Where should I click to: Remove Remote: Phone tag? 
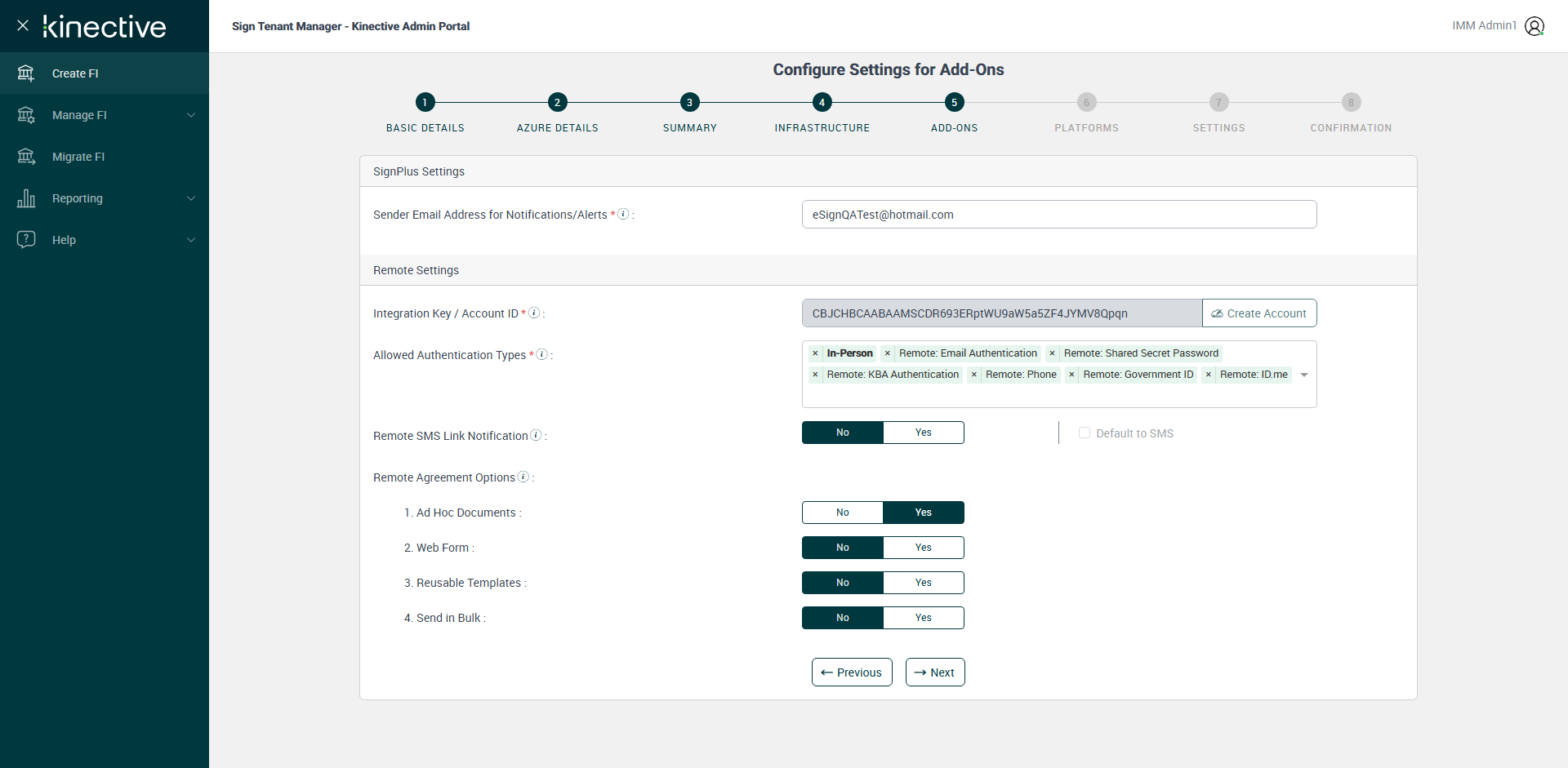(973, 375)
